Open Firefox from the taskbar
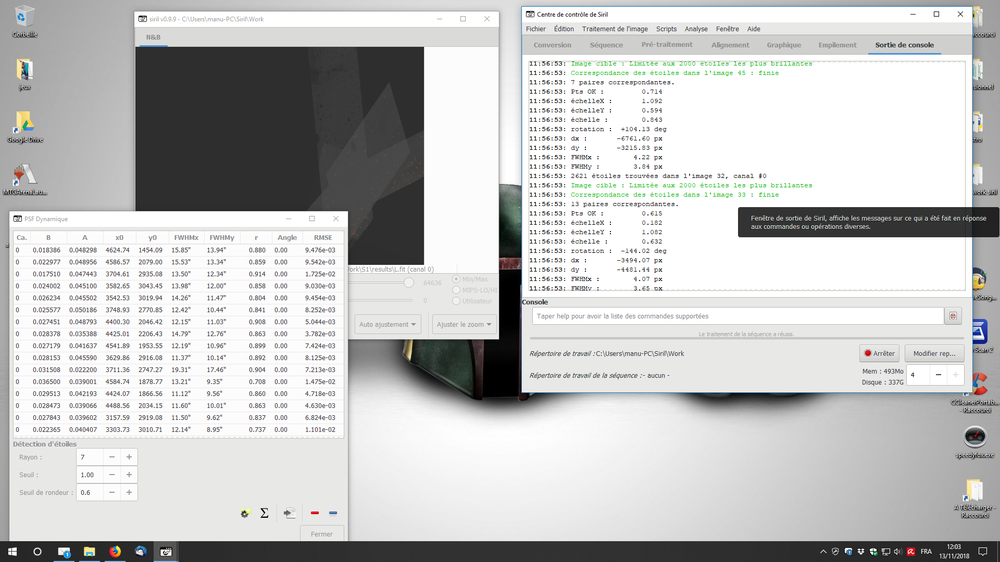The width and height of the screenshot is (1000, 562). pyautogui.click(x=115, y=552)
